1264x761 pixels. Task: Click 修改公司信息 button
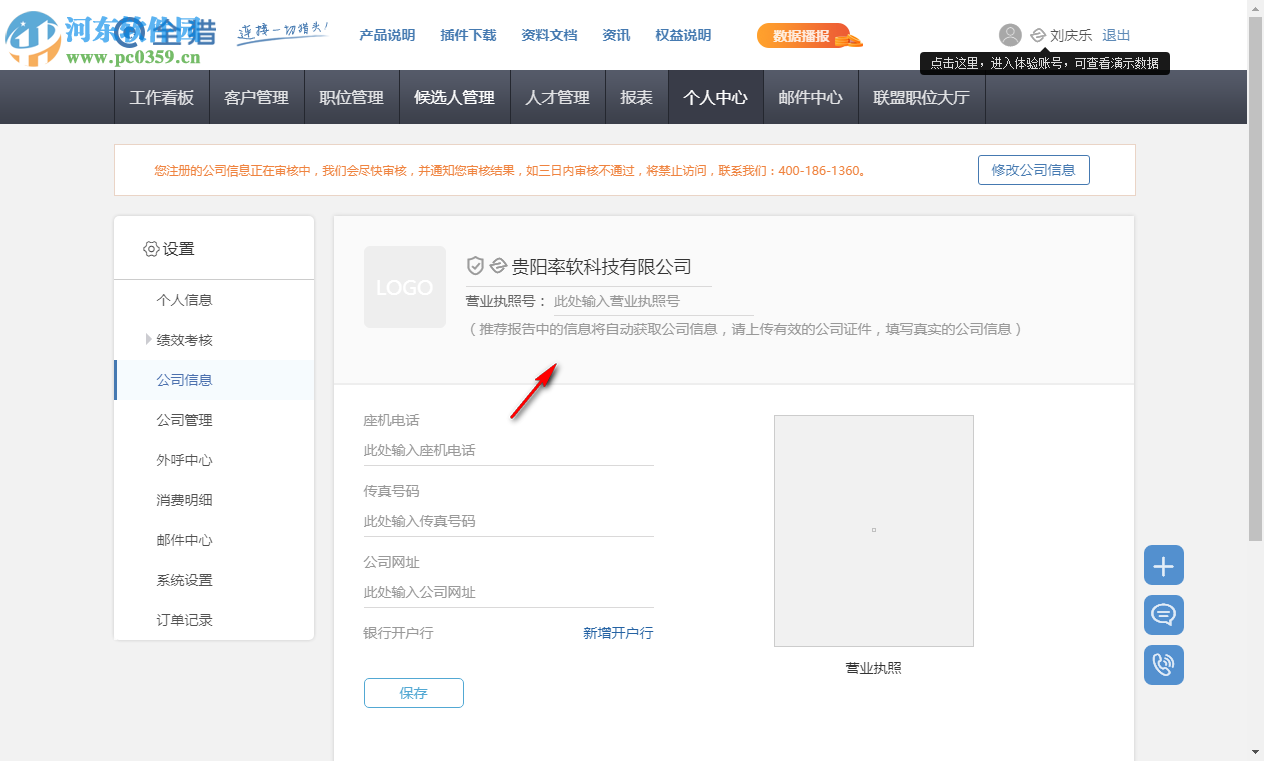click(1034, 170)
